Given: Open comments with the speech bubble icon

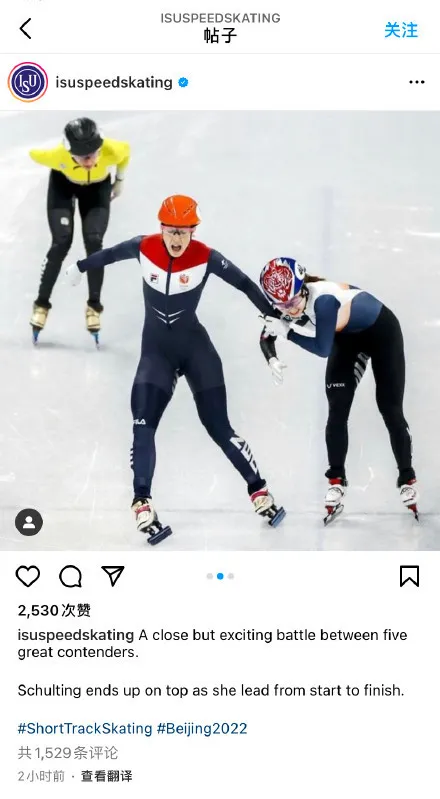Looking at the screenshot, I should point(70,576).
